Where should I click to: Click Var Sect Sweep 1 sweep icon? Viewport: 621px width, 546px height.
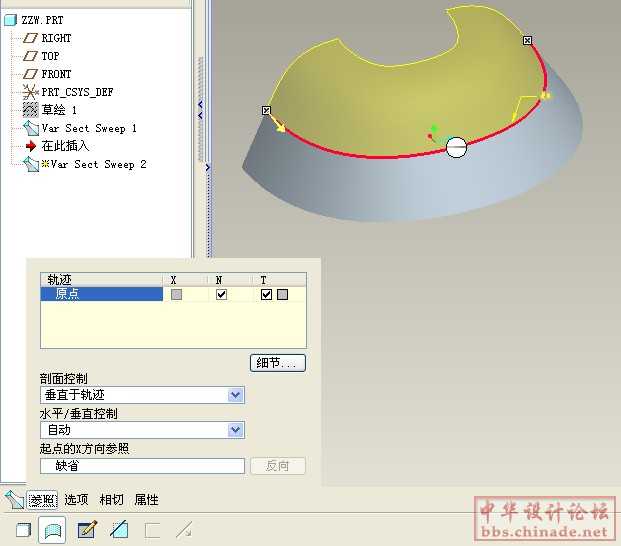30,128
